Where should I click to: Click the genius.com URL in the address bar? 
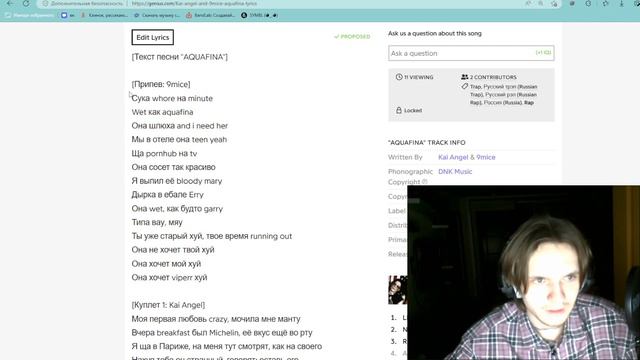click(x=194, y=3)
